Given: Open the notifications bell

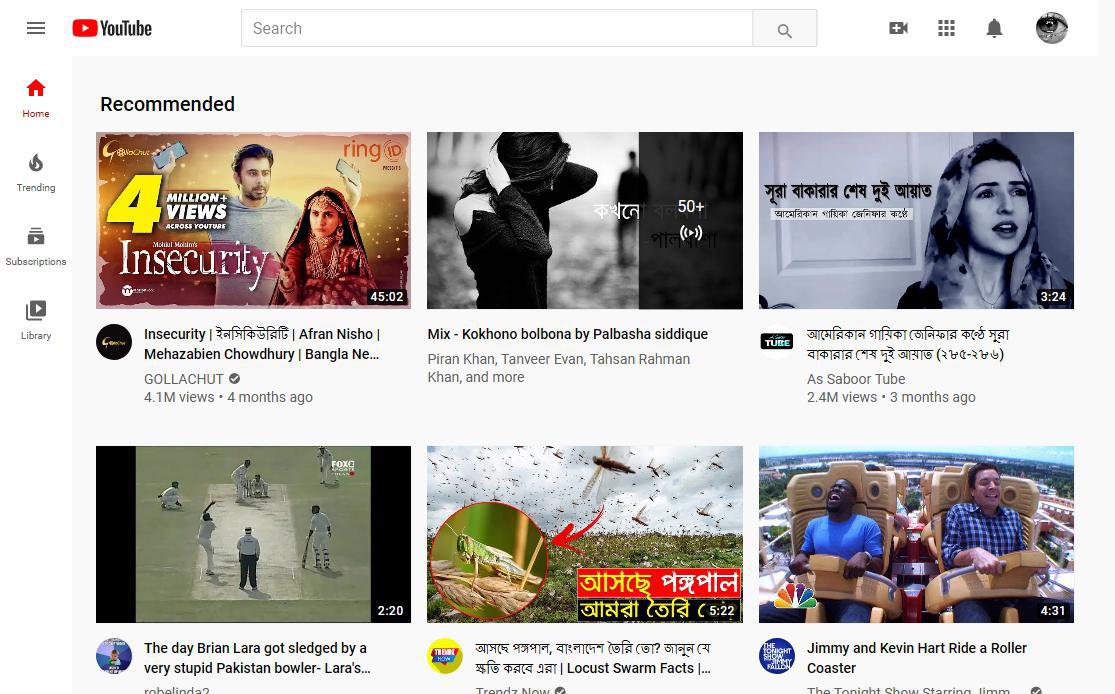Looking at the screenshot, I should (x=994, y=28).
